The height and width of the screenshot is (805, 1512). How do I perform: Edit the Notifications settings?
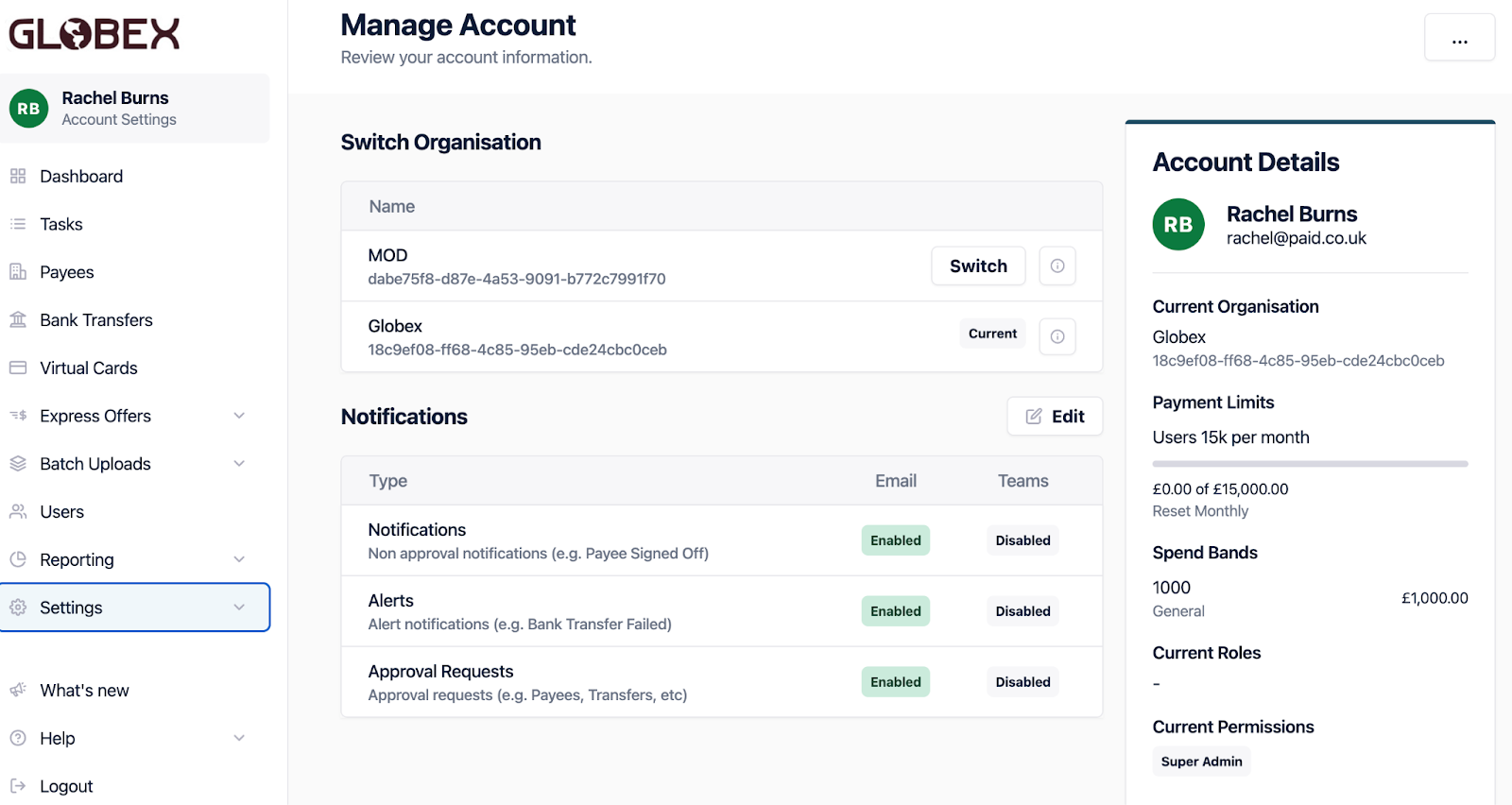click(x=1055, y=417)
